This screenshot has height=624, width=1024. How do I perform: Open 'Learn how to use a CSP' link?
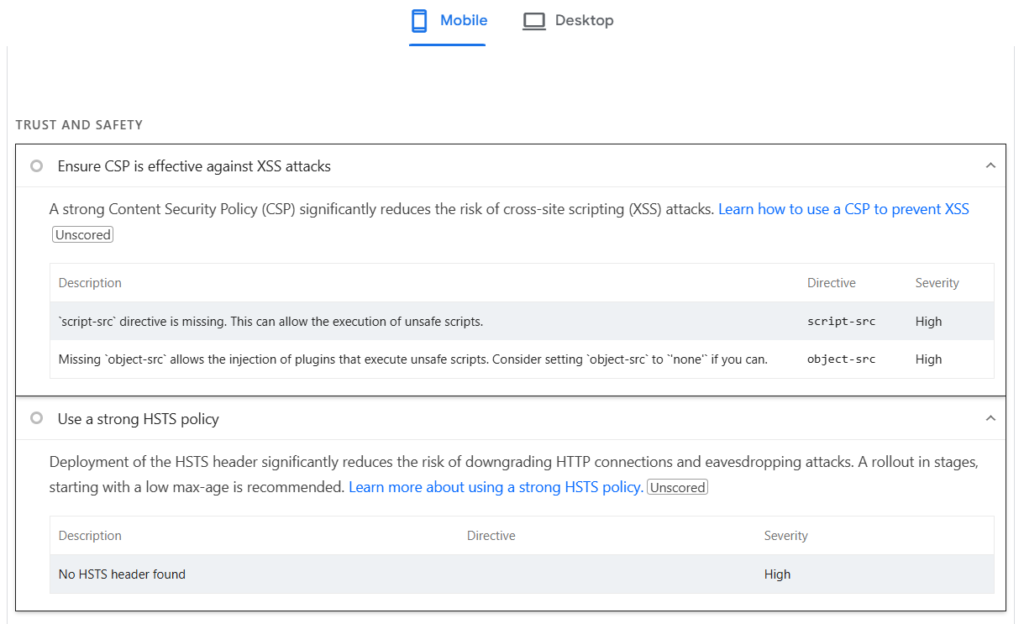click(x=843, y=209)
